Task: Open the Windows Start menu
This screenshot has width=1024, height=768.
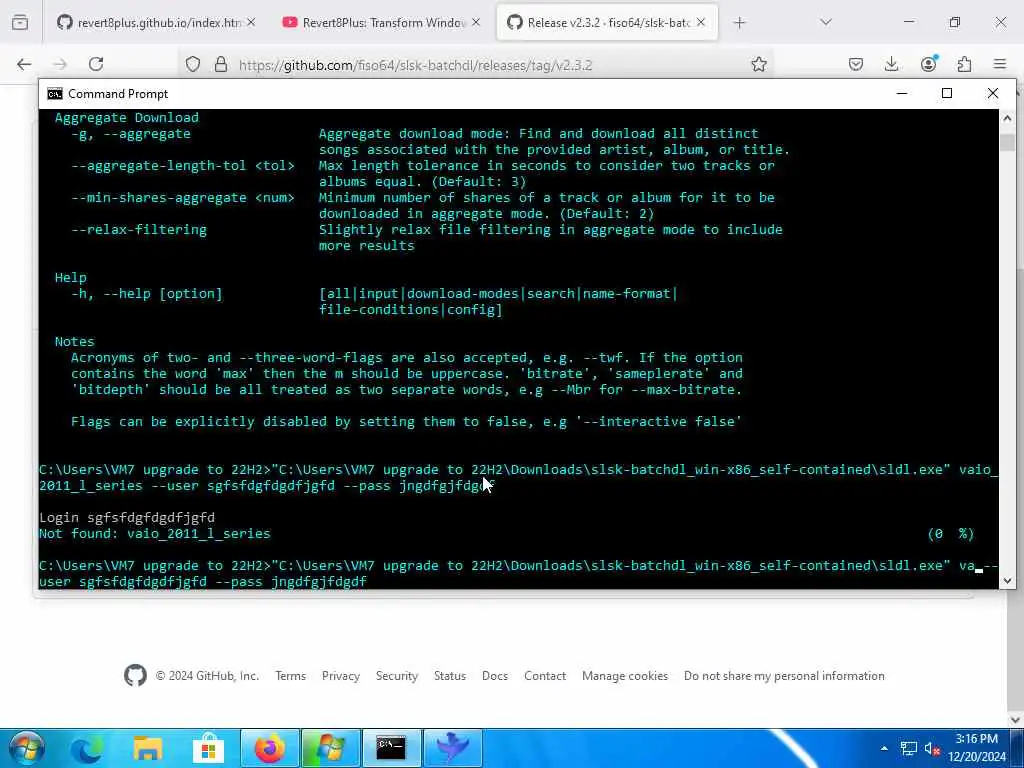Action: tap(26, 748)
